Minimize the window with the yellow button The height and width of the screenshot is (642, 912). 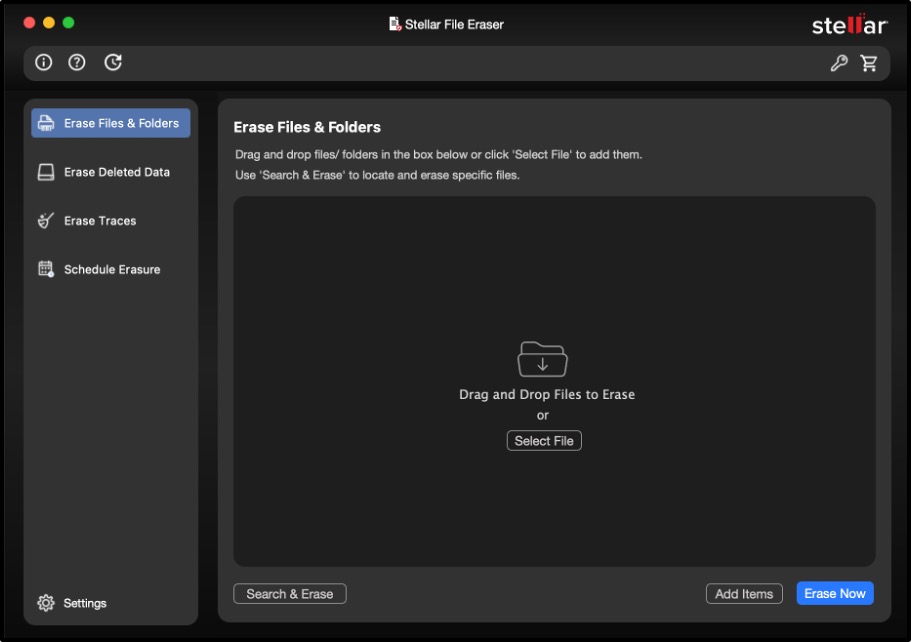coord(49,23)
